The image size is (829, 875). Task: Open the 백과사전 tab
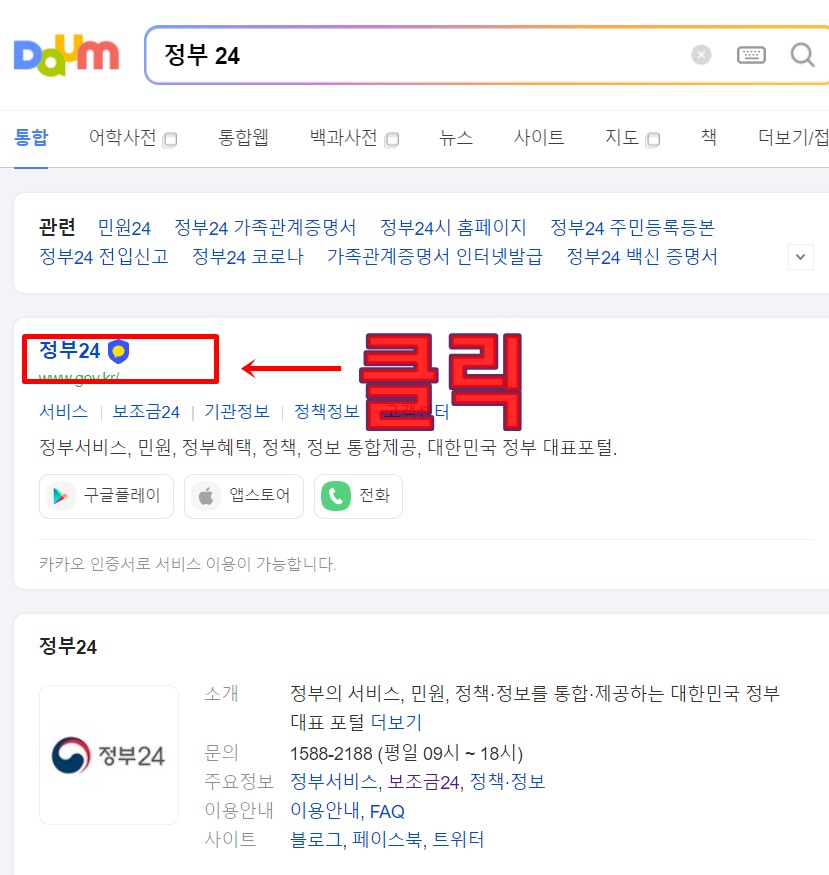(343, 137)
